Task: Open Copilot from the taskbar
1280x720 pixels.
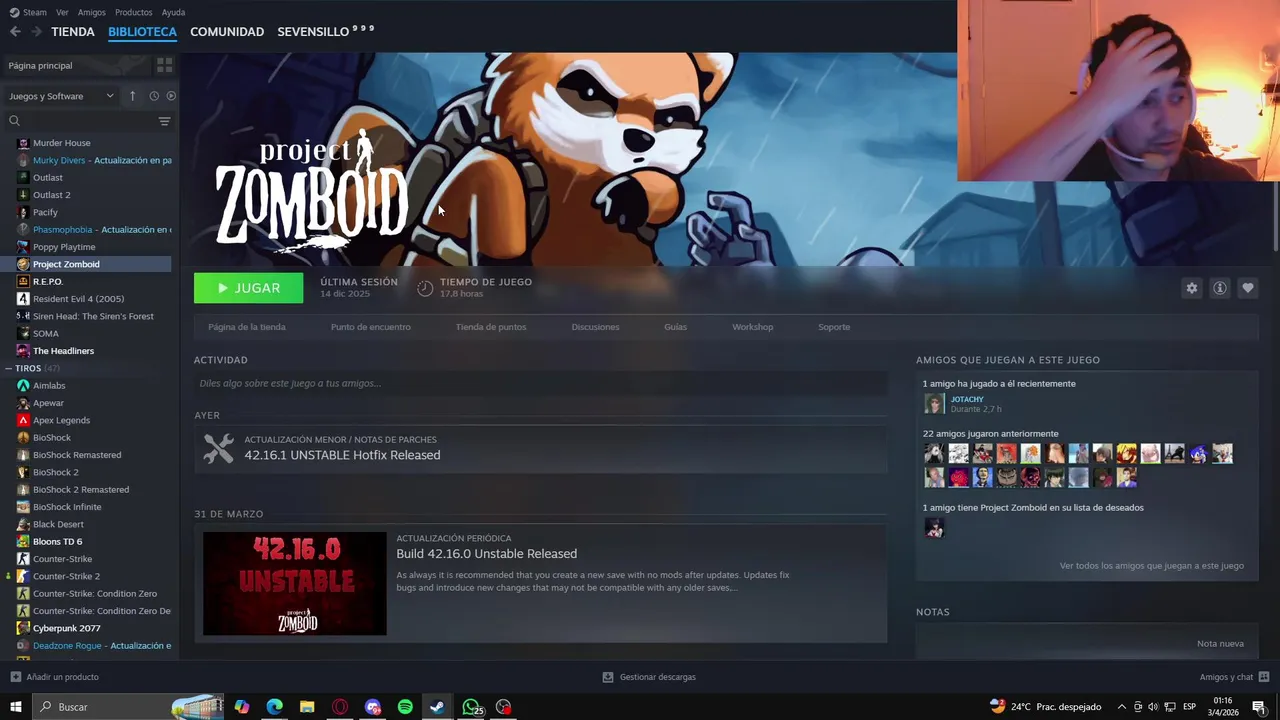Action: [242, 707]
